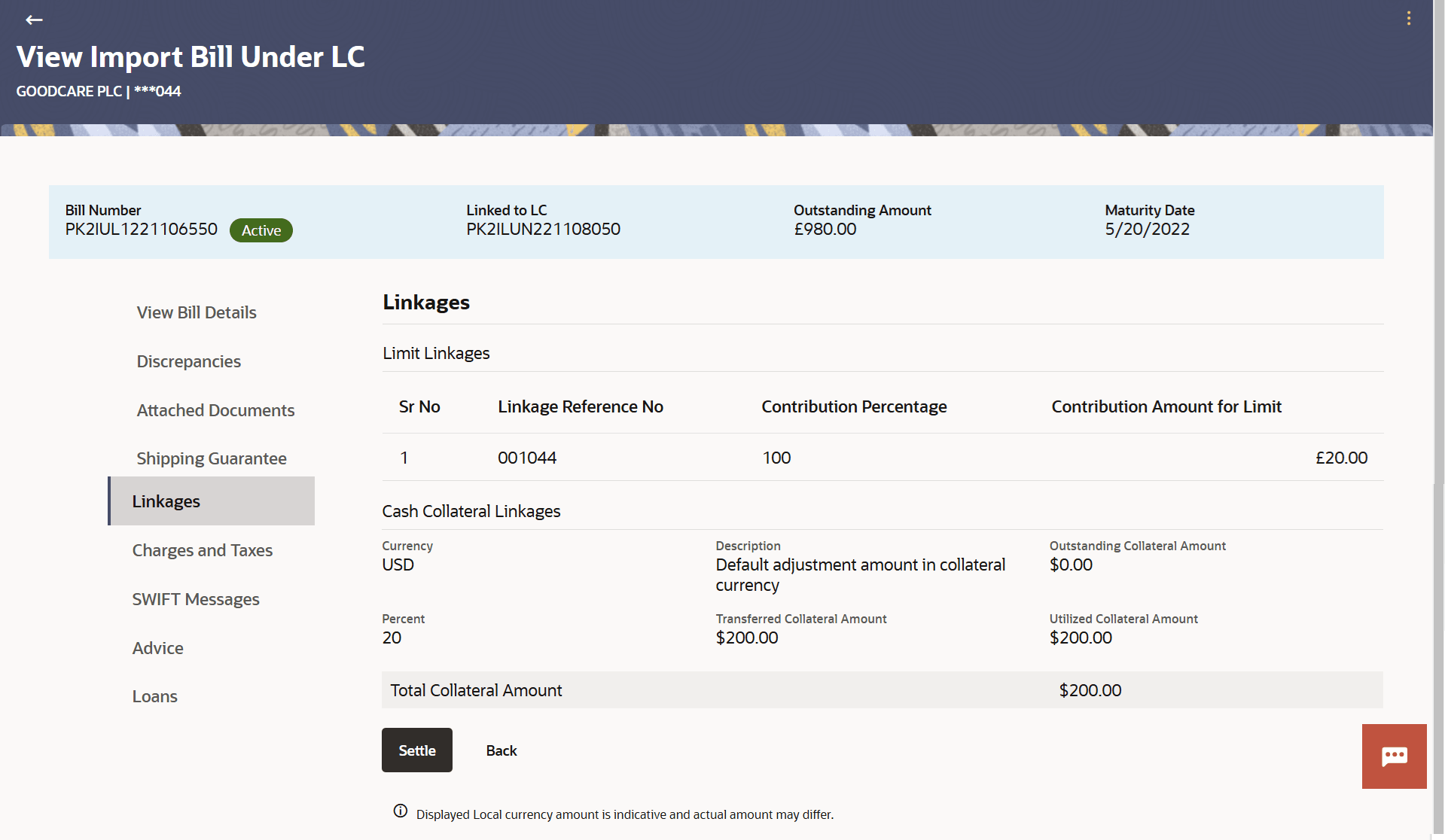The height and width of the screenshot is (840, 1445).
Task: View the SWIFT Messages section
Action: 195,599
